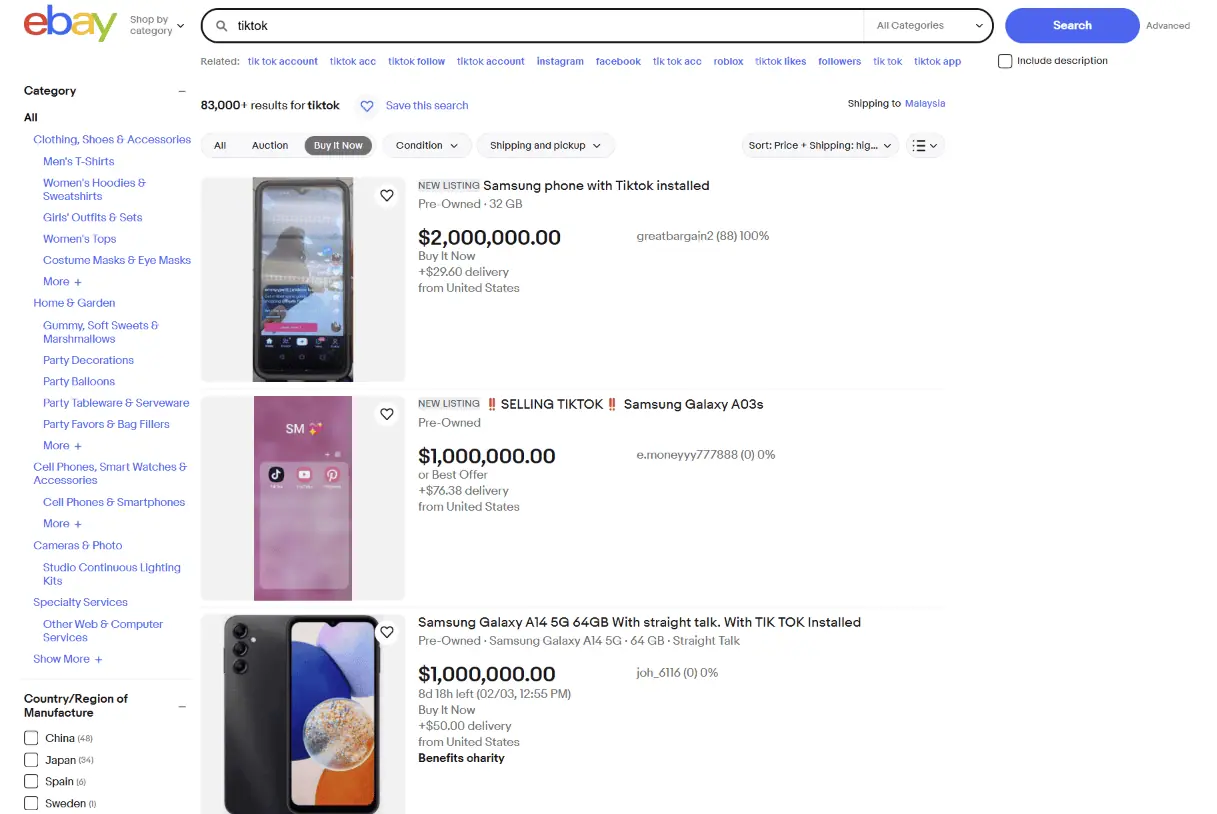1217x814 pixels.
Task: Click heart icon on Samsung Galaxy A14 5G listing
Action: (x=387, y=632)
